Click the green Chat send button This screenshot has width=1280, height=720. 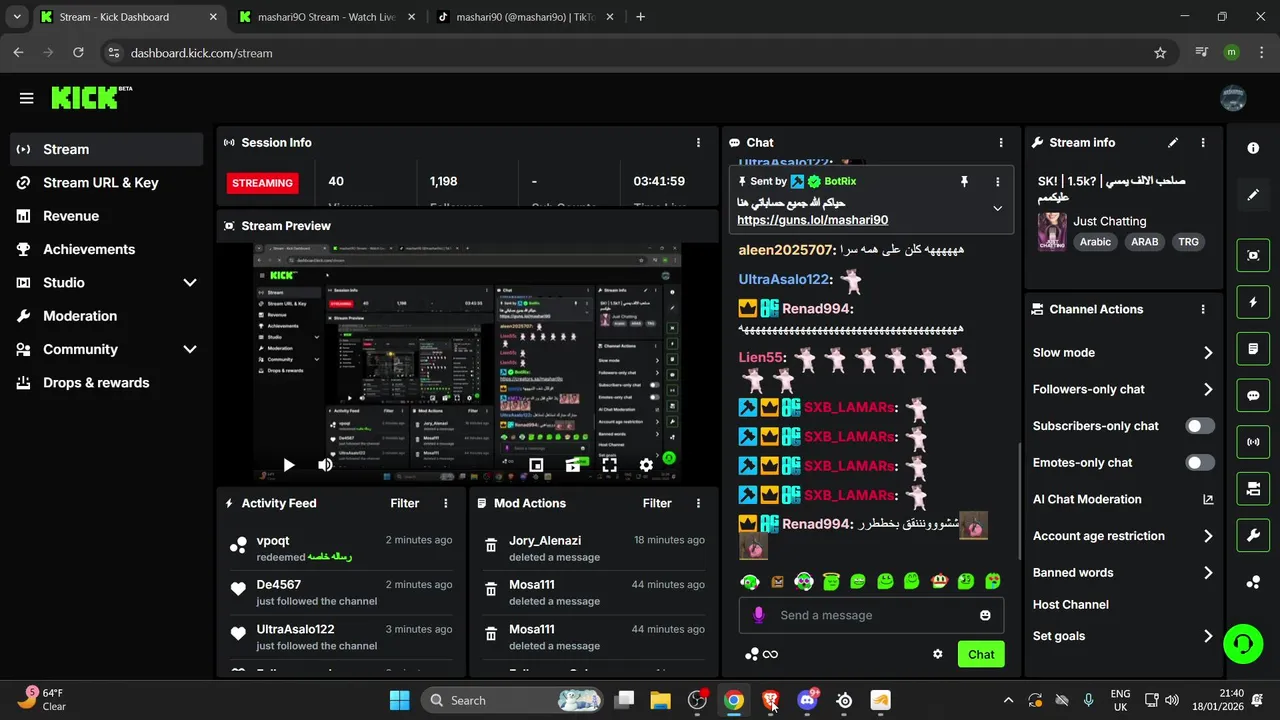pos(981,654)
